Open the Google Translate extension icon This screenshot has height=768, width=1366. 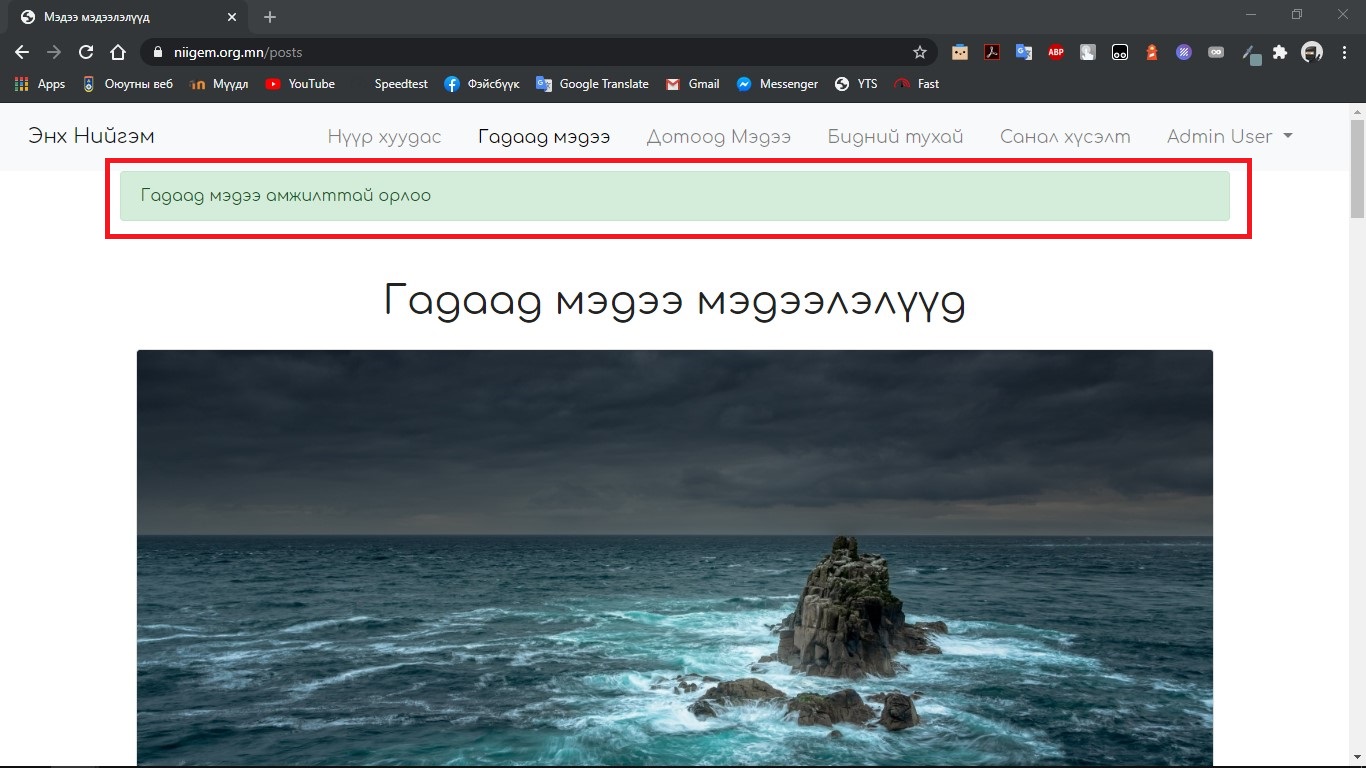(x=1023, y=52)
